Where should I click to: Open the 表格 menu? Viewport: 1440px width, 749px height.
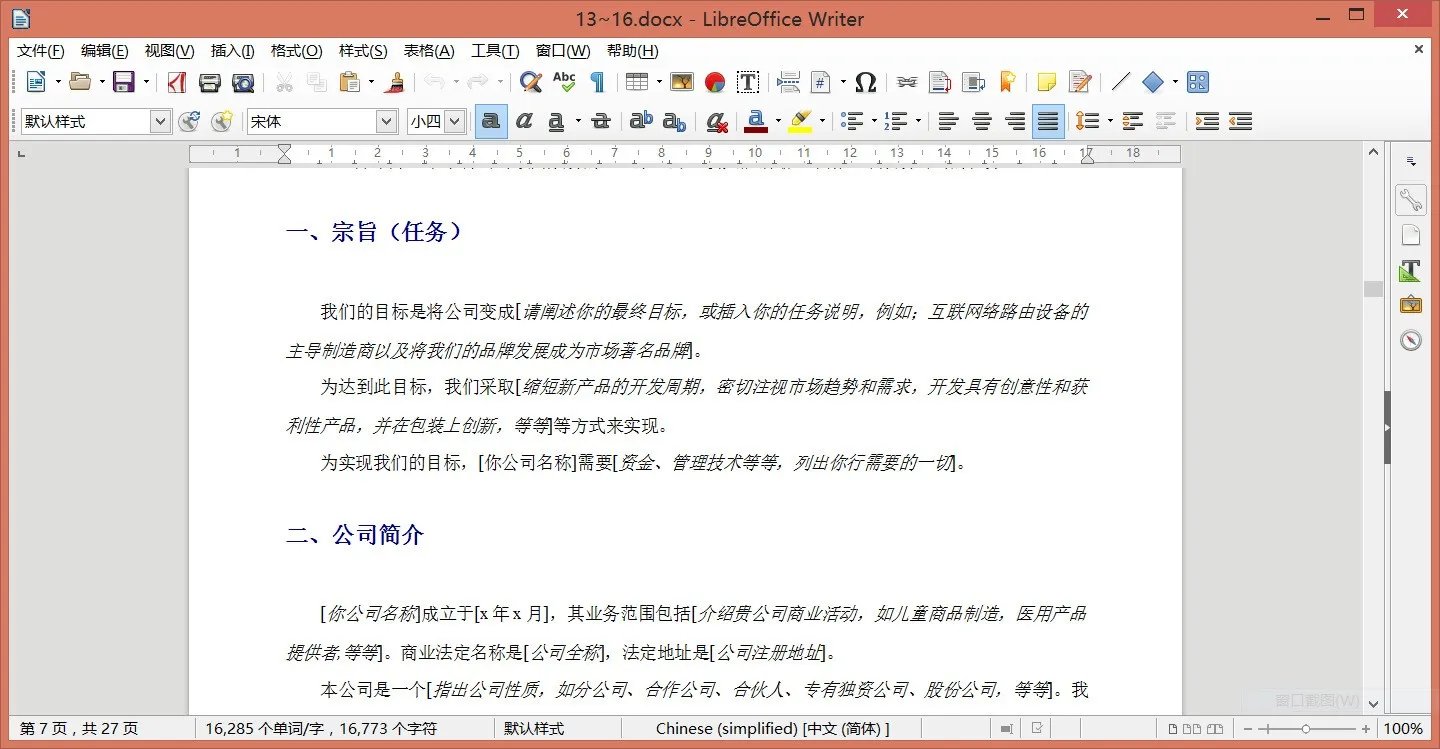(x=430, y=51)
